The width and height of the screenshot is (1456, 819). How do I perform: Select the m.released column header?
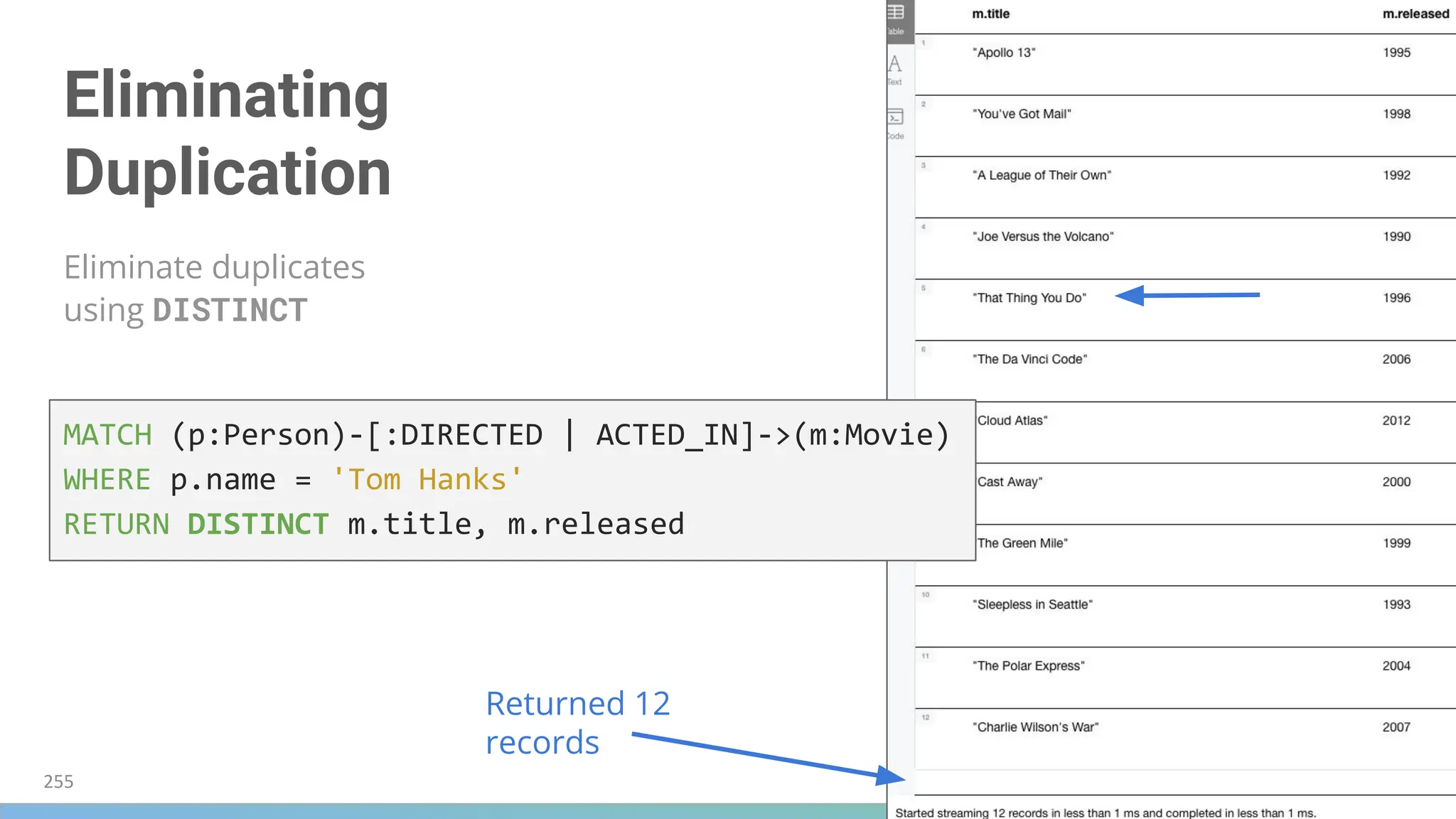pyautogui.click(x=1415, y=14)
